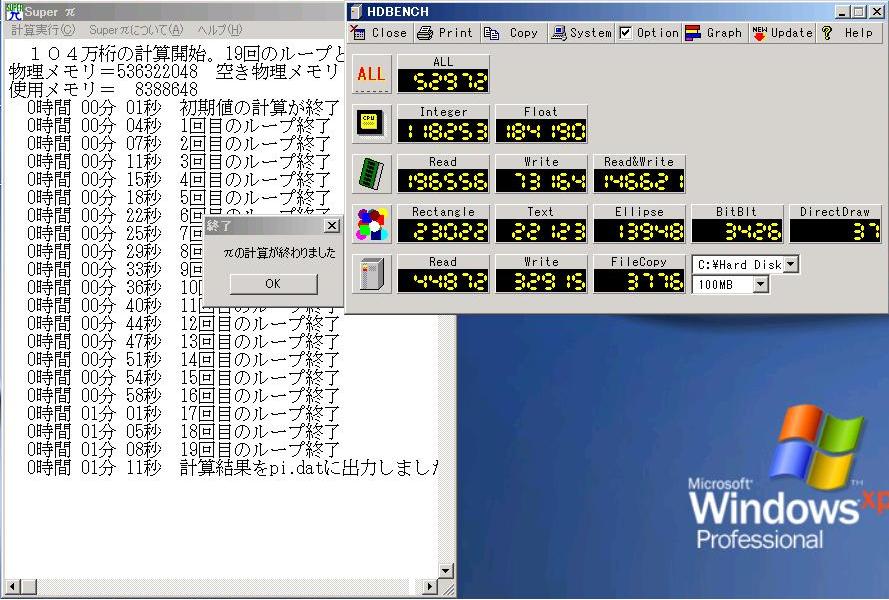Click the 計算結果をpi.datに出力しました line
Viewport: 889px width, 600px height.
[x=232, y=468]
